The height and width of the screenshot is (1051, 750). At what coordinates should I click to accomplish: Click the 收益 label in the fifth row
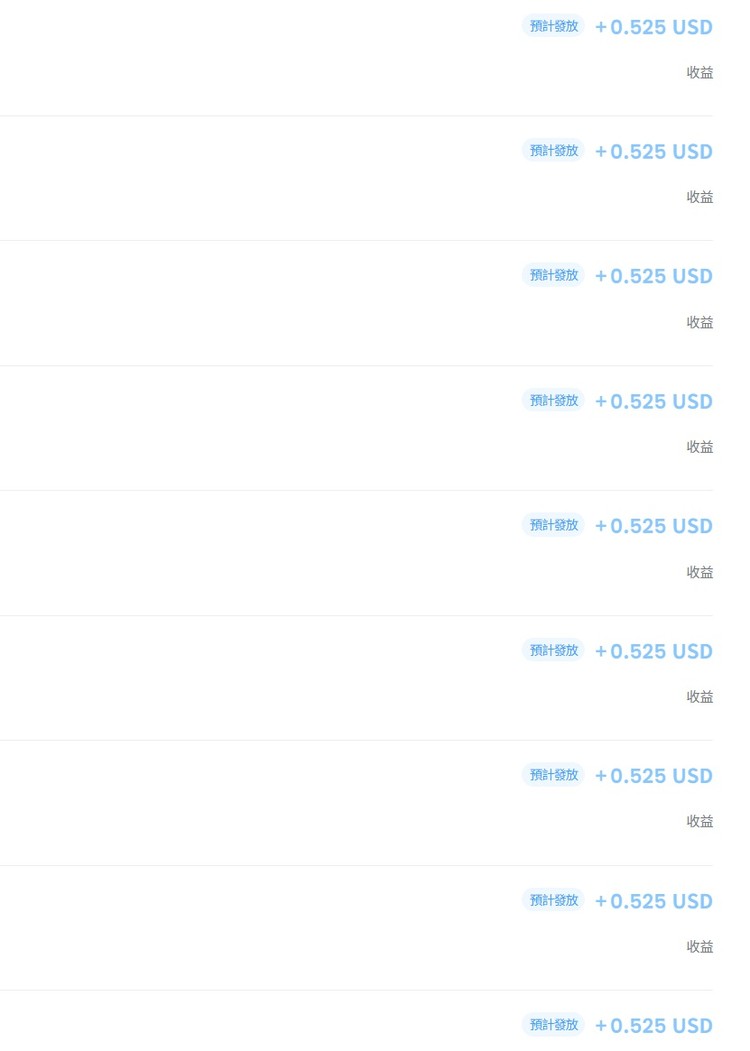[699, 572]
